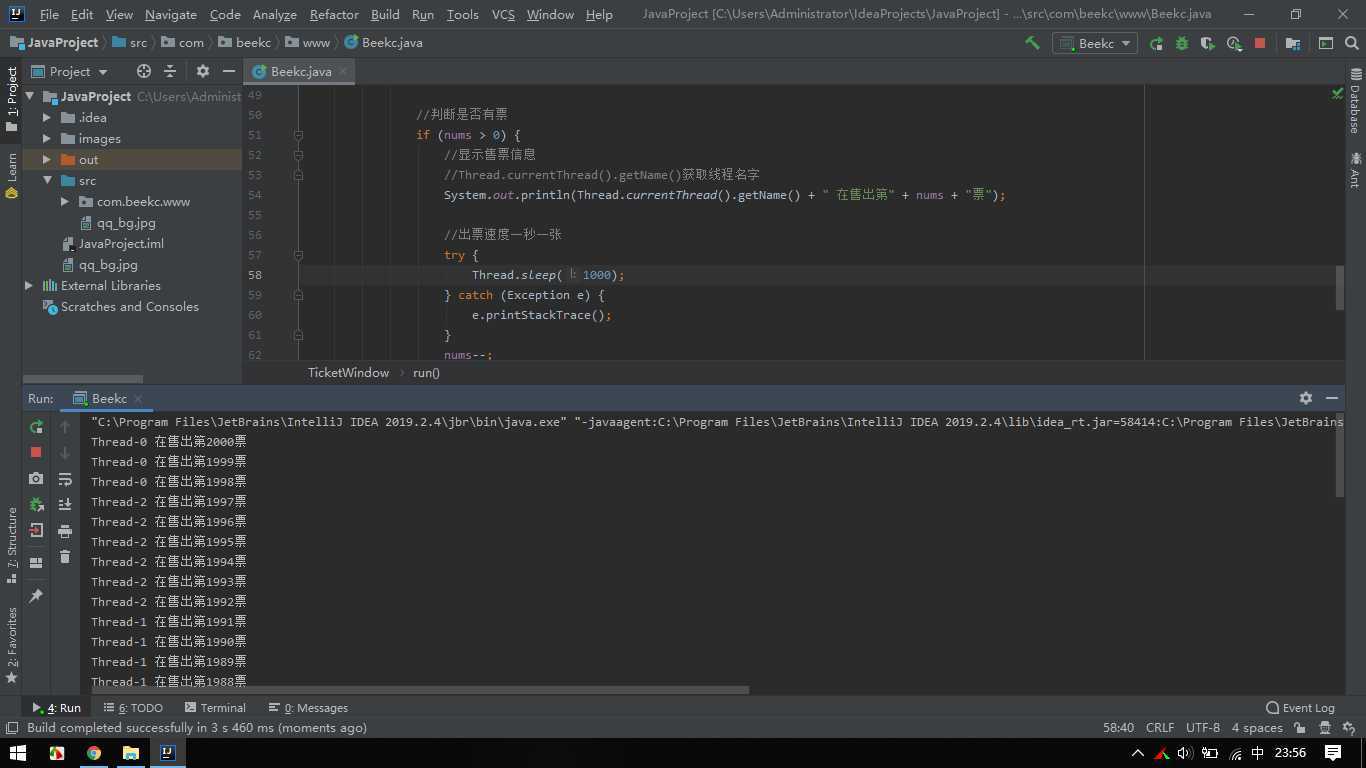Print console output with printer icon
This screenshot has width=1366, height=768.
click(x=65, y=531)
